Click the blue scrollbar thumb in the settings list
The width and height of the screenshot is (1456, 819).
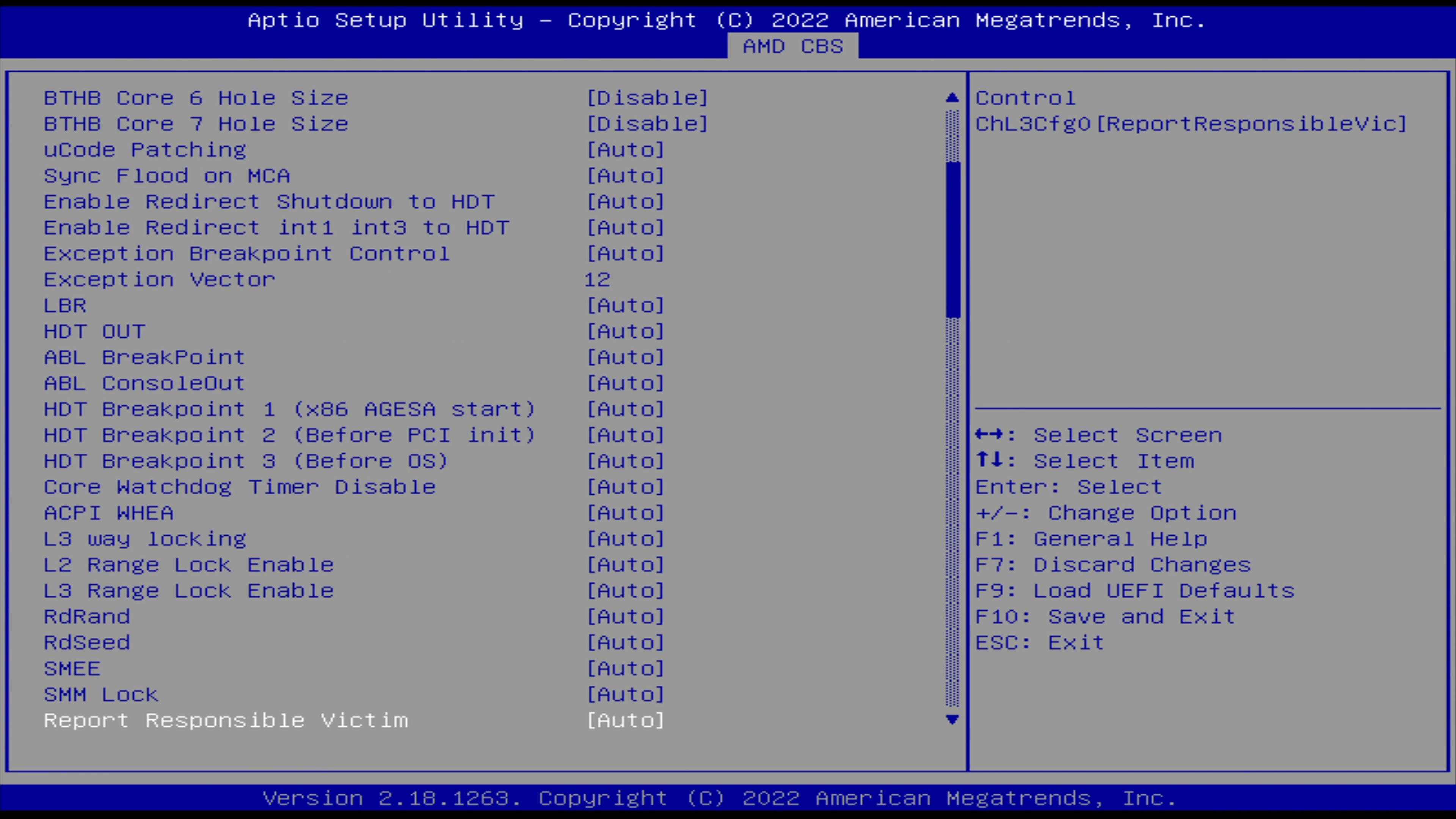952,240
